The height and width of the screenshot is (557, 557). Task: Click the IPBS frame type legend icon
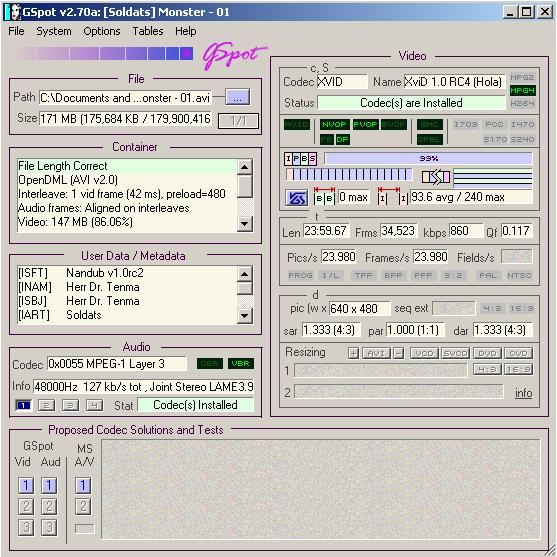pos(300,159)
